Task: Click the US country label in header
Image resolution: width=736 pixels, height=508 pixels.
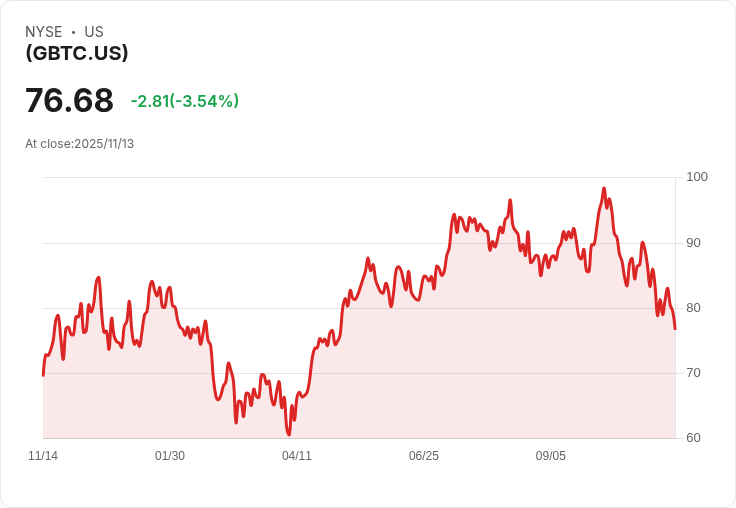Action: [x=94, y=32]
